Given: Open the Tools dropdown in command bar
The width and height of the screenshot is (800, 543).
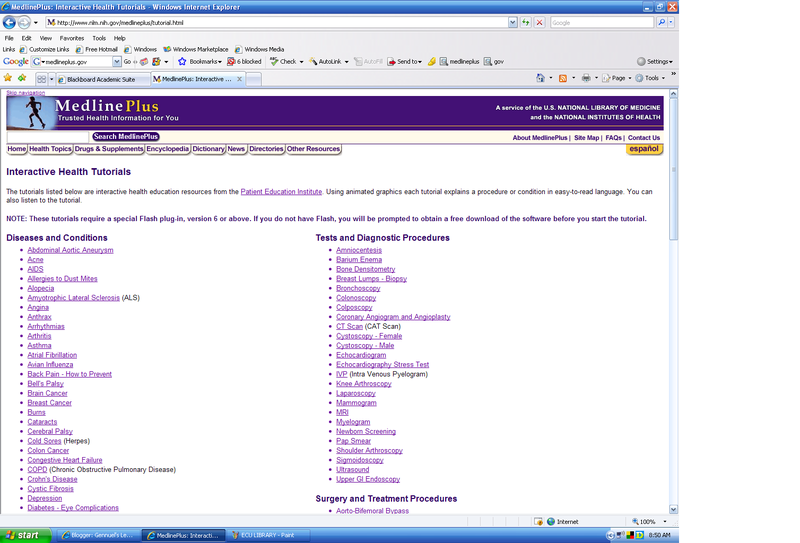Looking at the screenshot, I should [x=663, y=78].
